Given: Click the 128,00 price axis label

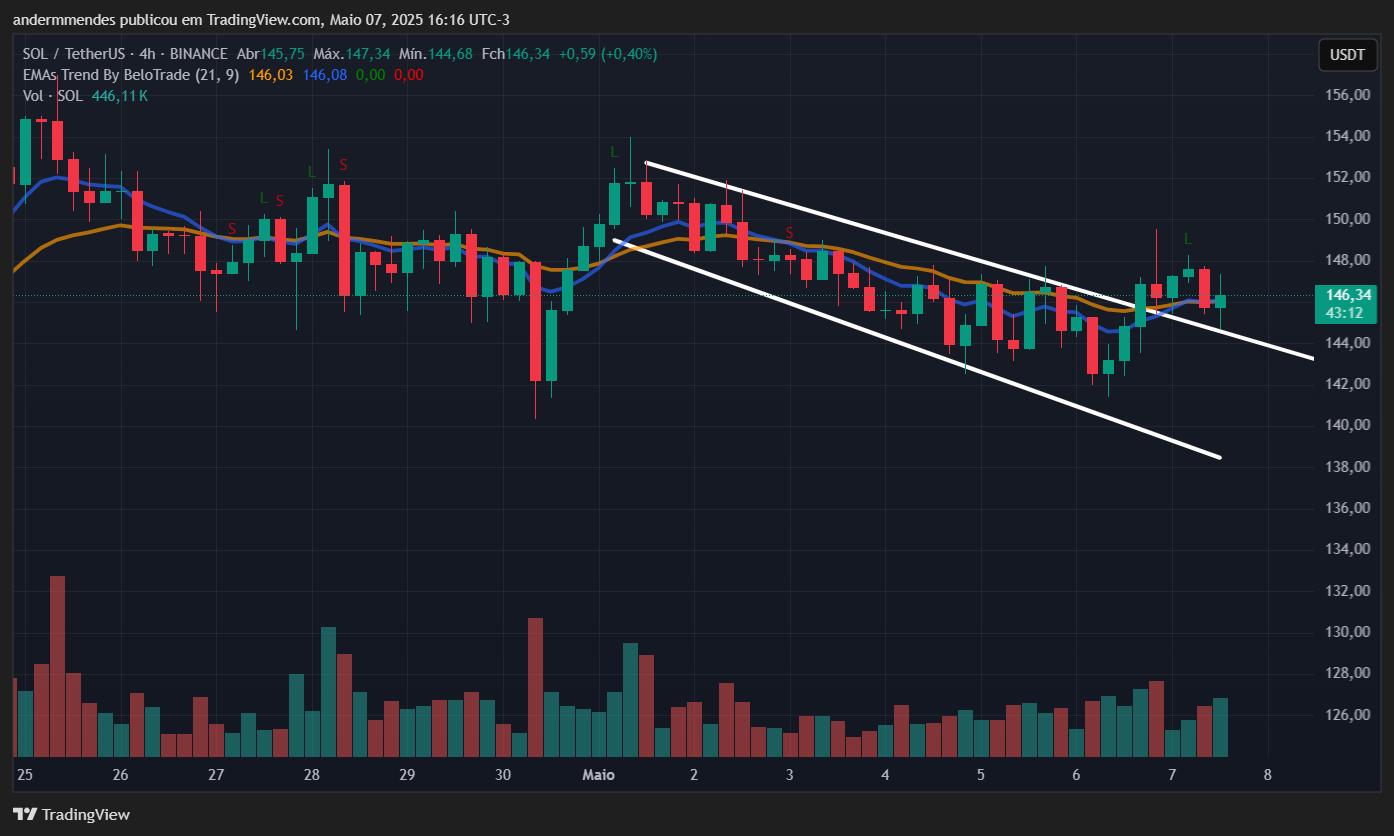Looking at the screenshot, I should tap(1348, 673).
